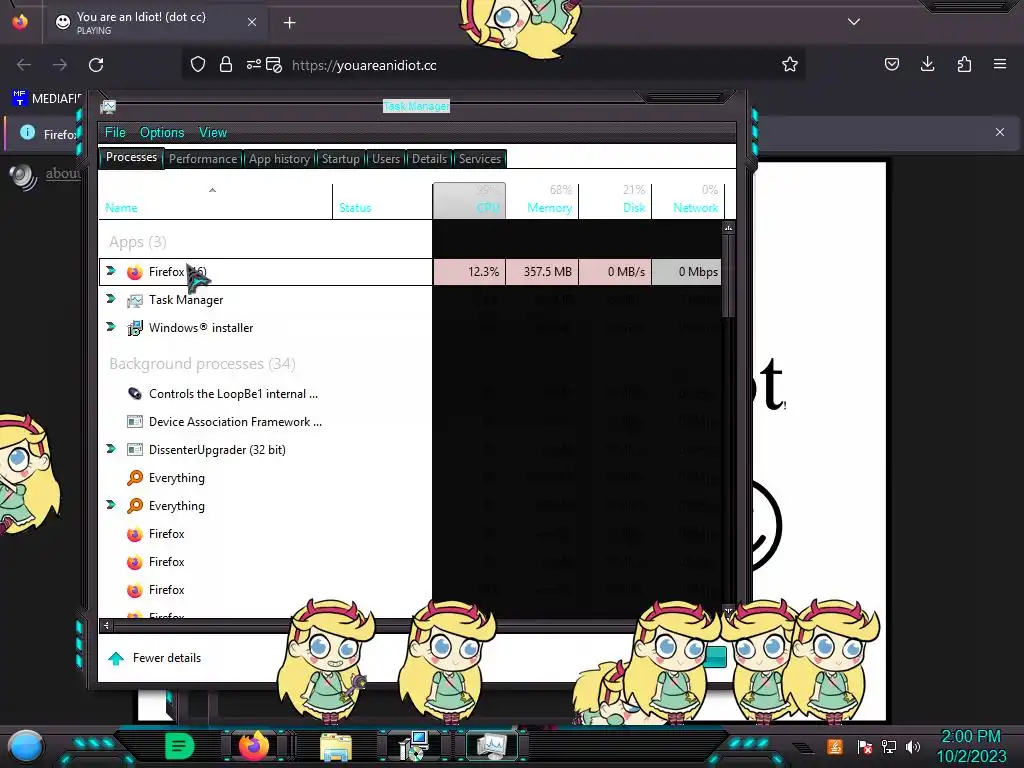1024x768 pixels.
Task: Switch to the App history tab
Action: [x=280, y=159]
